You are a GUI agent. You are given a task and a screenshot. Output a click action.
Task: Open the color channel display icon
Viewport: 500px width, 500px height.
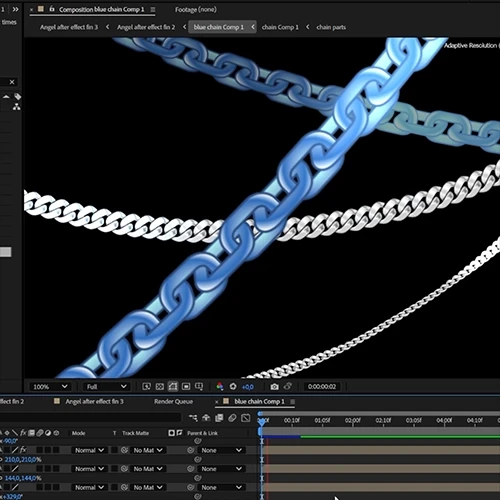click(220, 387)
